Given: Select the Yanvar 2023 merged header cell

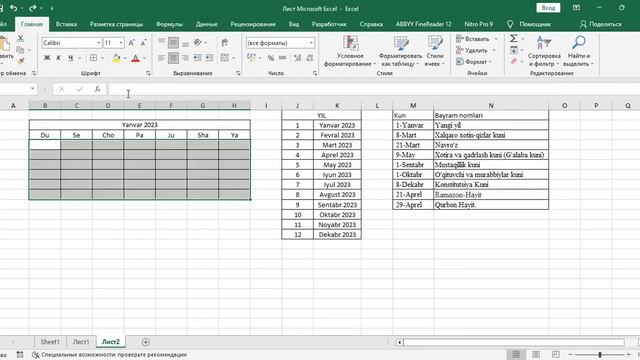Looking at the screenshot, I should 140,125.
